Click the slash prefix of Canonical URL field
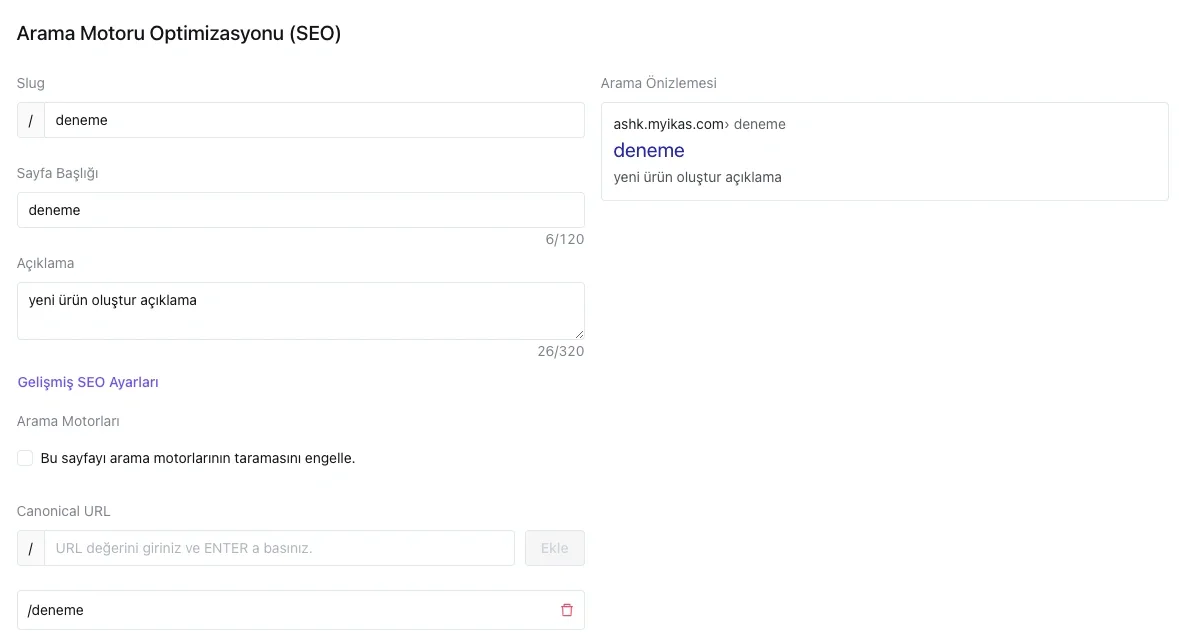This screenshot has width=1179, height=642. pyautogui.click(x=31, y=549)
